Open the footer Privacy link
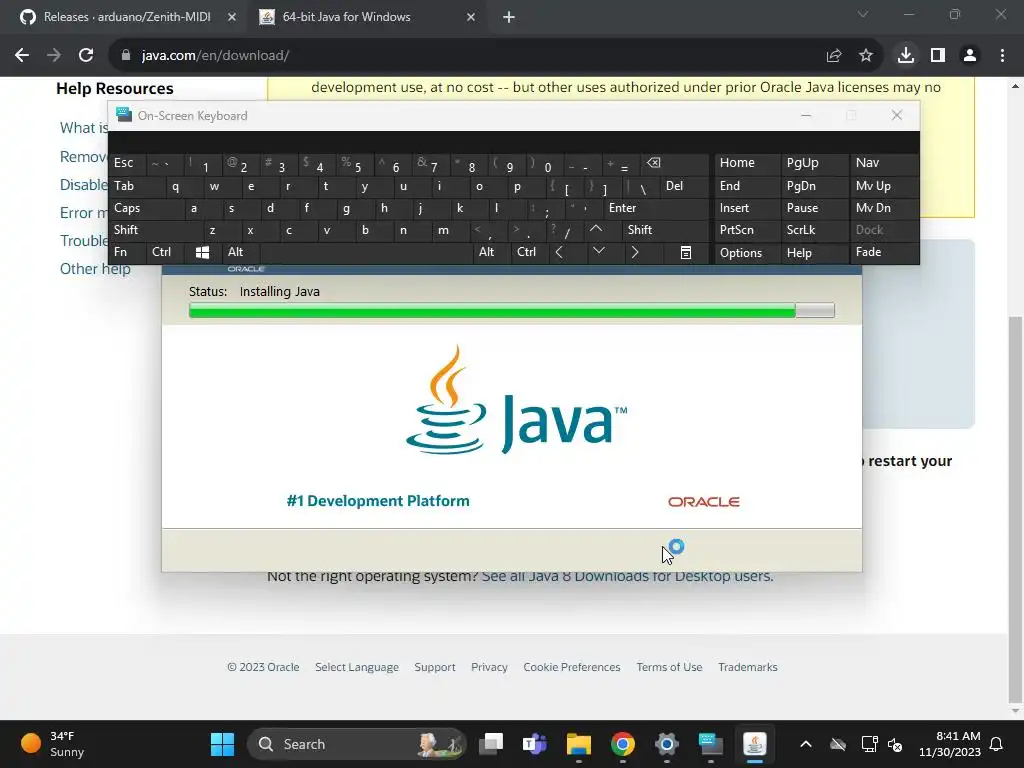 489,667
